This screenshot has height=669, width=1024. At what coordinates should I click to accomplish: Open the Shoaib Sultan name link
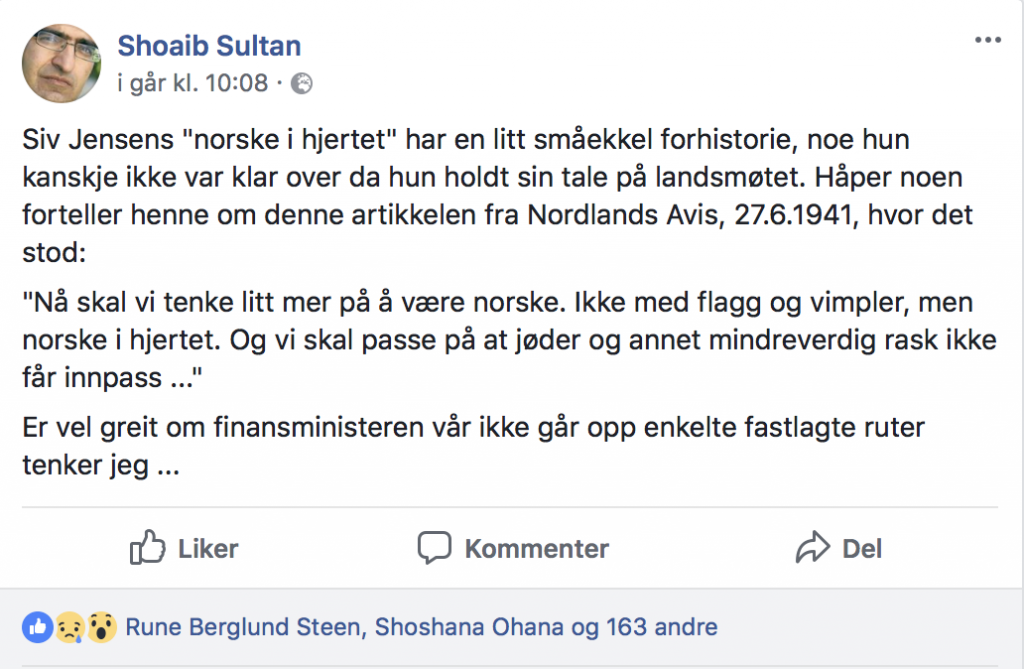209,45
